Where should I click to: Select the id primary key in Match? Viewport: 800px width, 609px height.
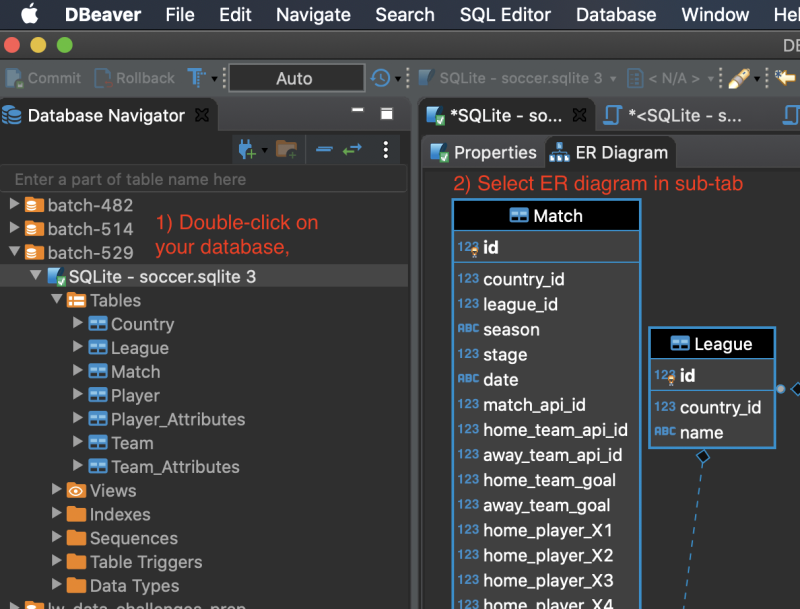coord(546,247)
